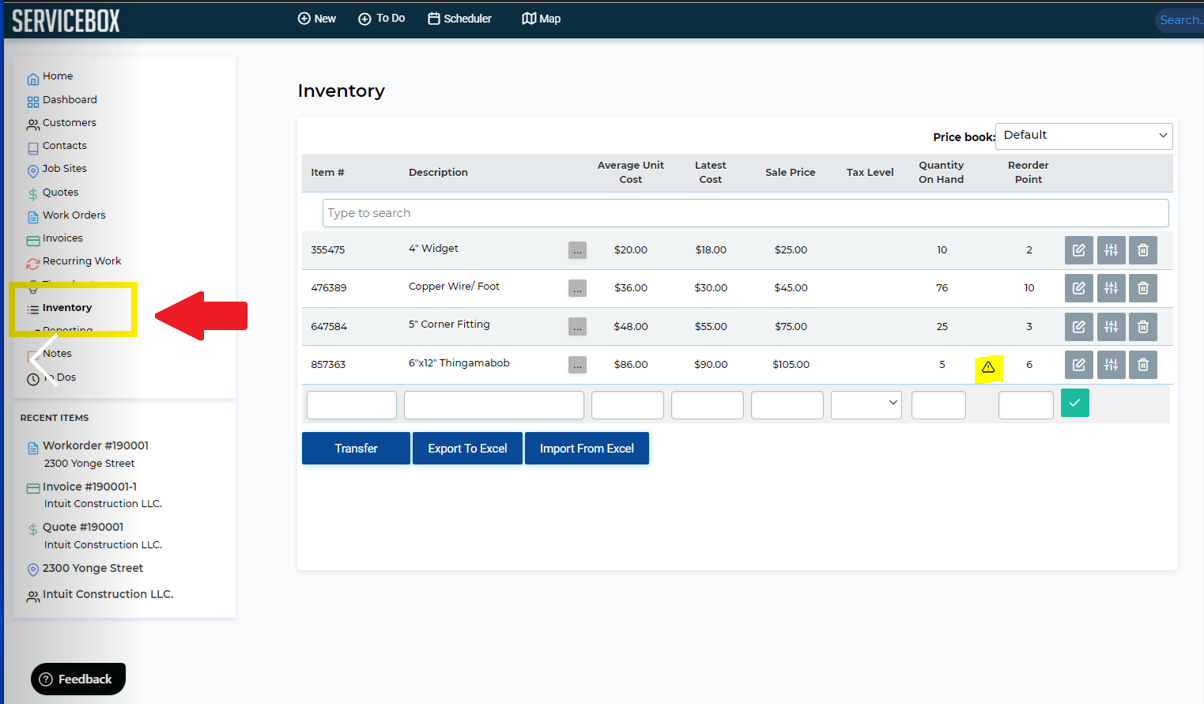Click the Quotes dollar icon
The width and height of the screenshot is (1204, 704).
[33, 194]
